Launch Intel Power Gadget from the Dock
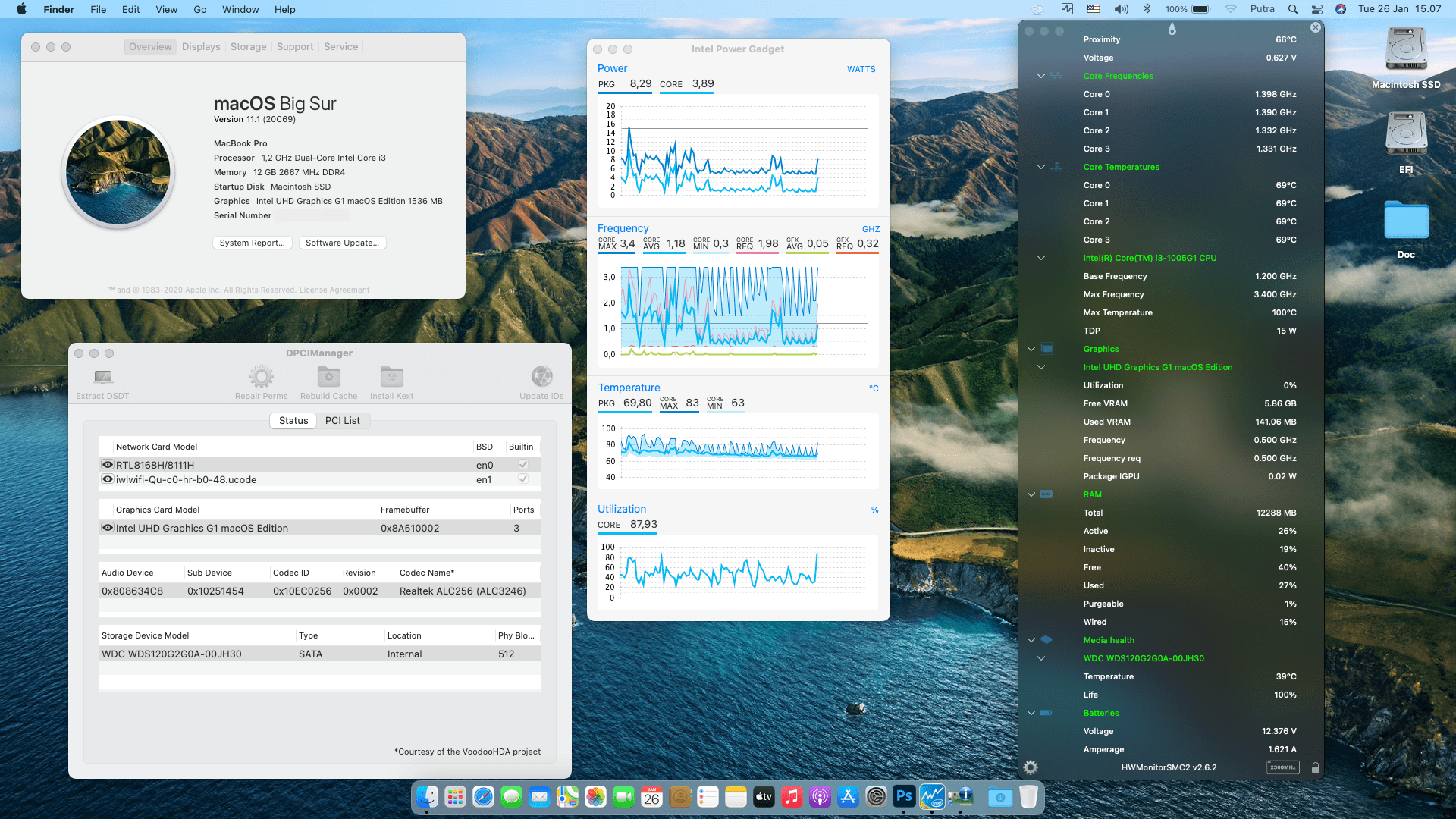 click(931, 797)
